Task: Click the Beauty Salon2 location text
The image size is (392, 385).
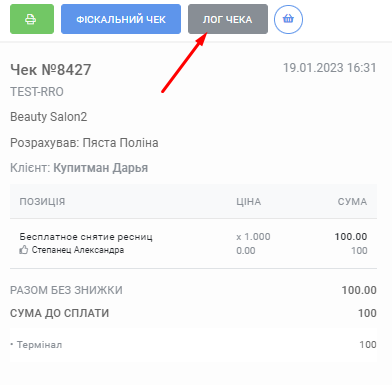Action: pos(49,117)
